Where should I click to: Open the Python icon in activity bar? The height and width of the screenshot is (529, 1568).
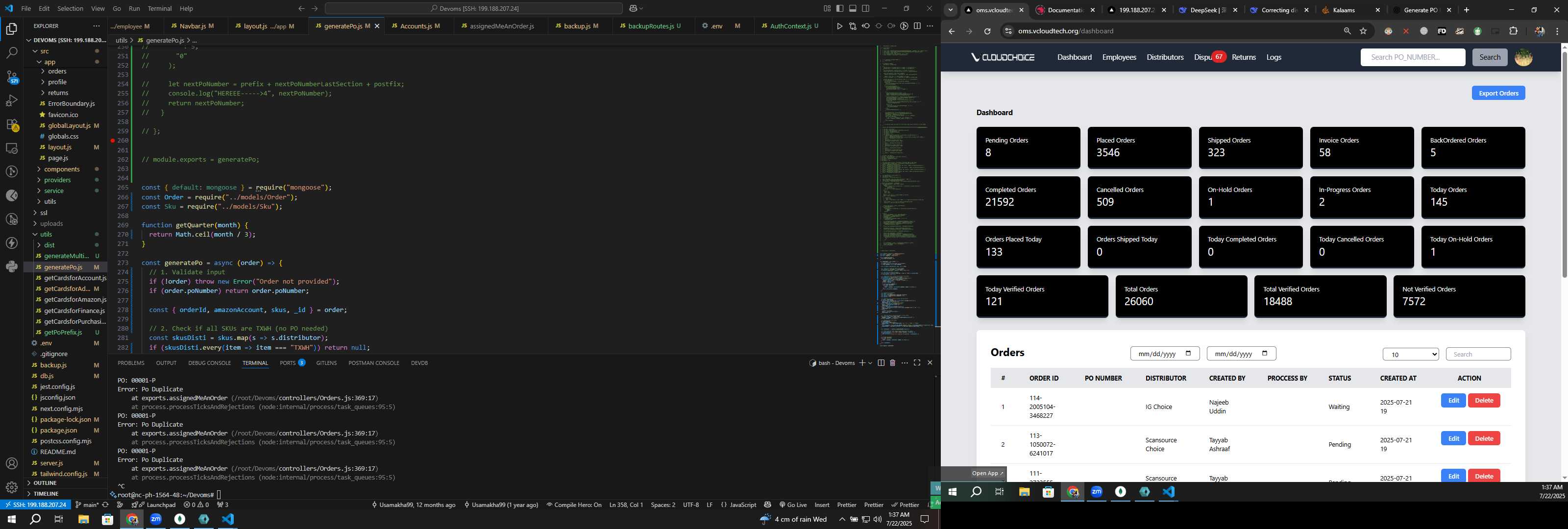(x=12, y=266)
